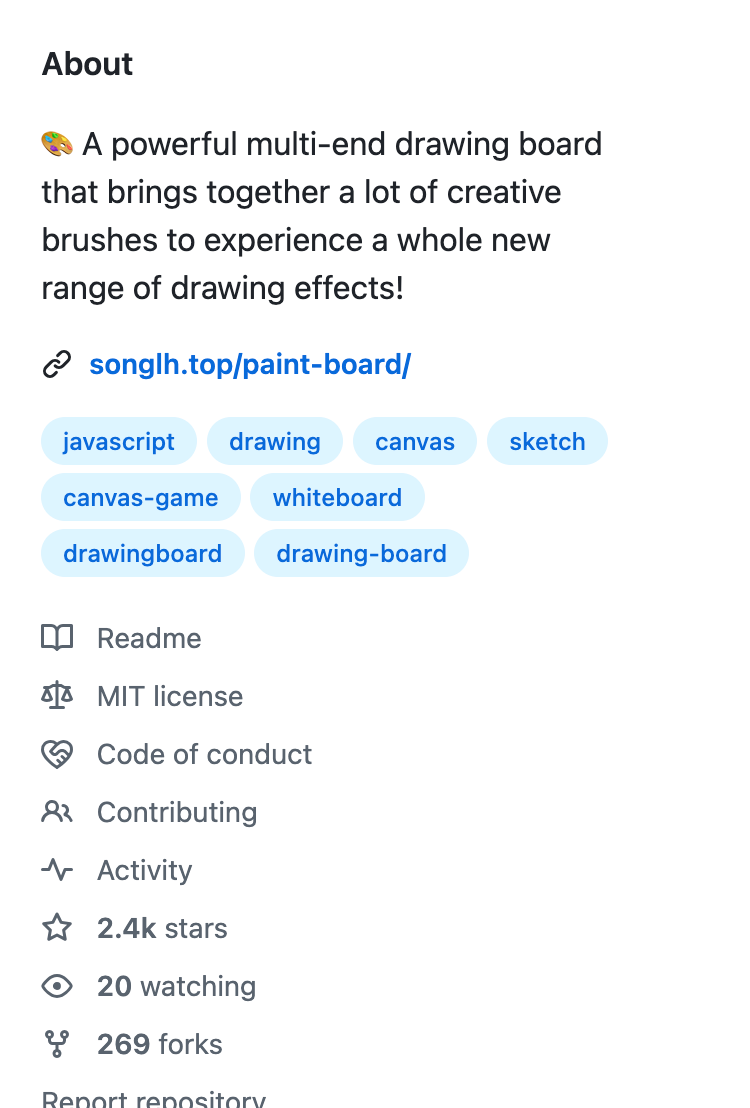
Task: Click the forks branch icon
Action: [57, 1044]
